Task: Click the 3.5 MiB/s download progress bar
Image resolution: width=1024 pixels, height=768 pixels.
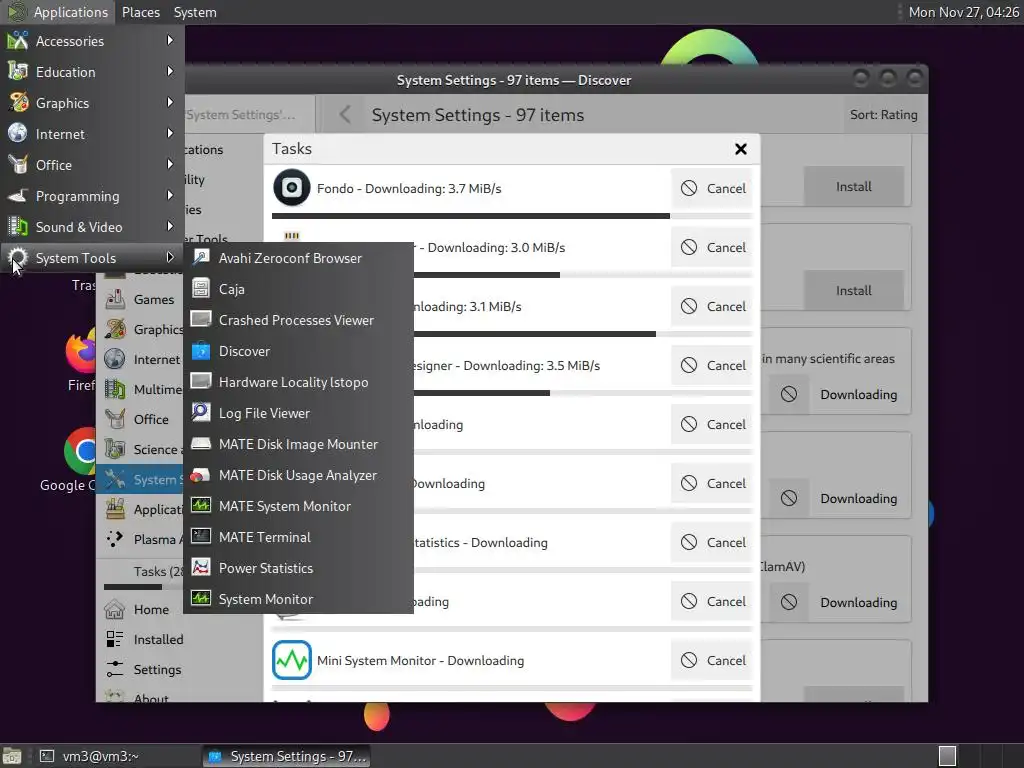Action: pyautogui.click(x=583, y=393)
